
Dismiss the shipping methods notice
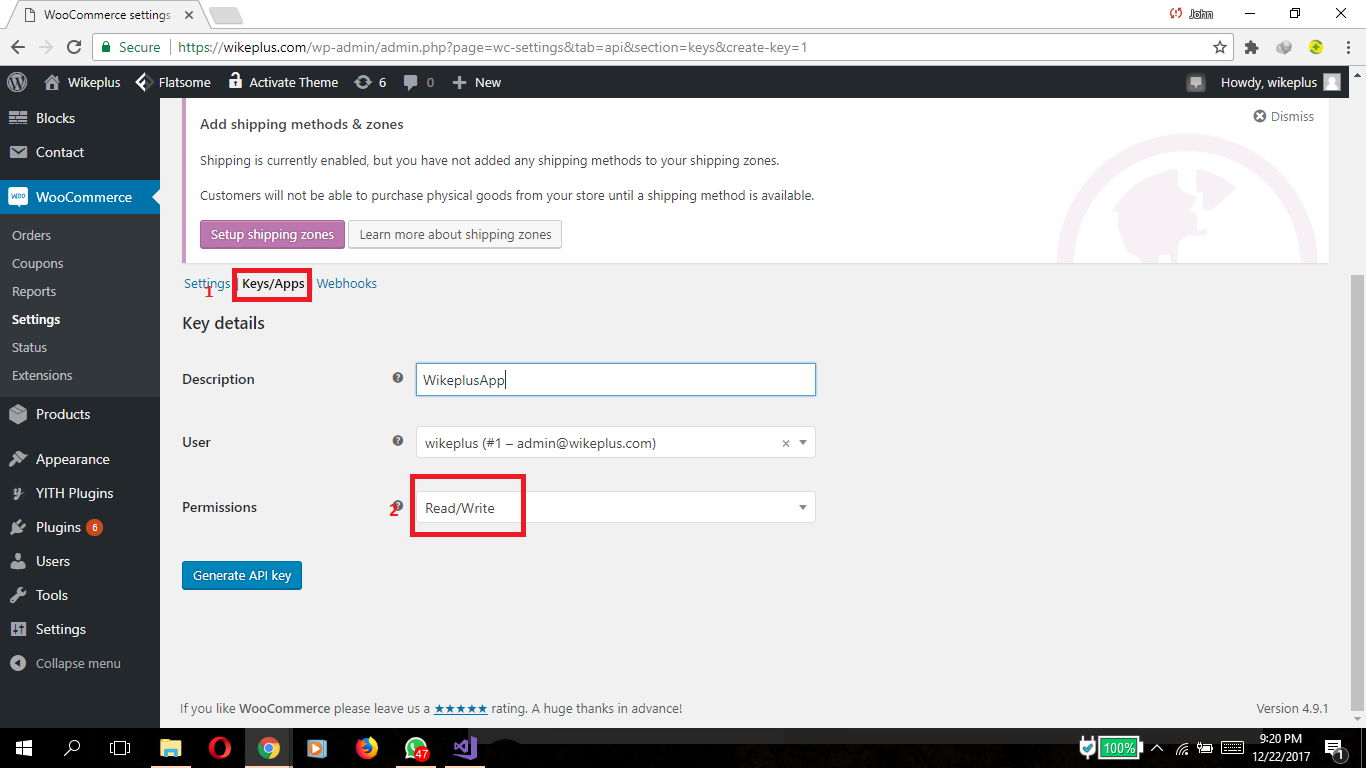coord(1284,116)
